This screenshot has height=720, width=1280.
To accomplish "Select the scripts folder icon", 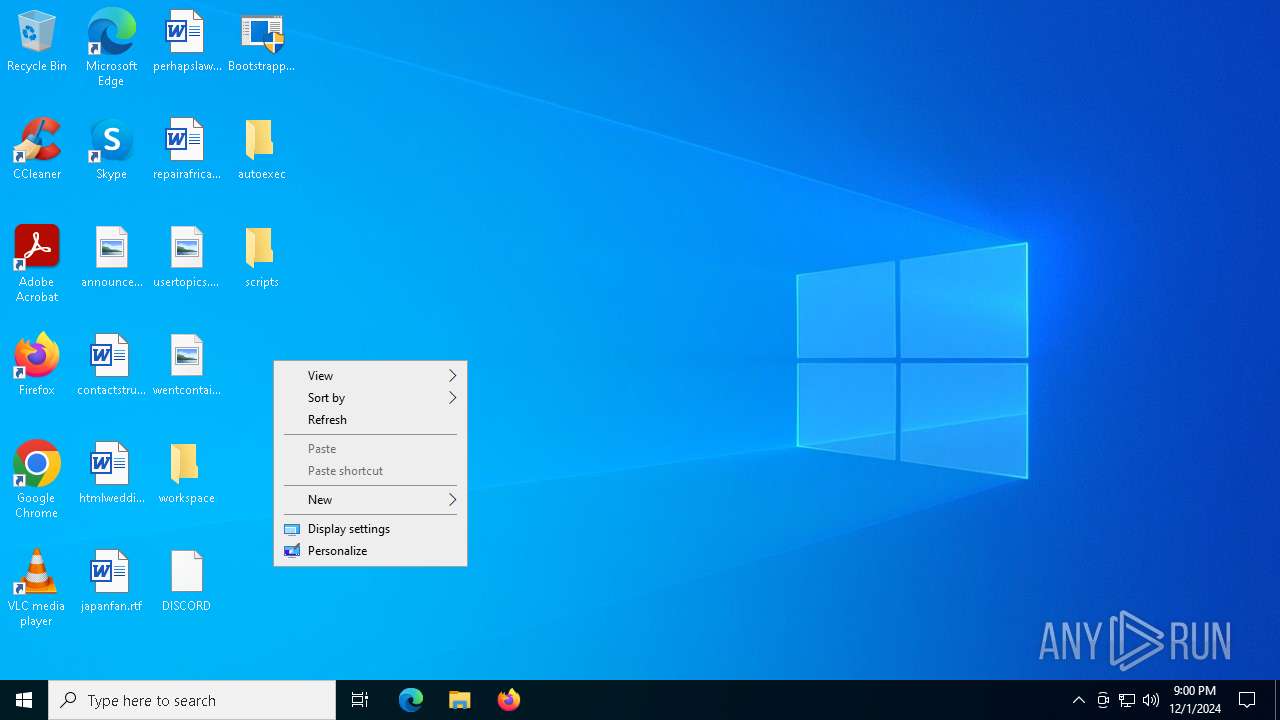I will [261, 258].
